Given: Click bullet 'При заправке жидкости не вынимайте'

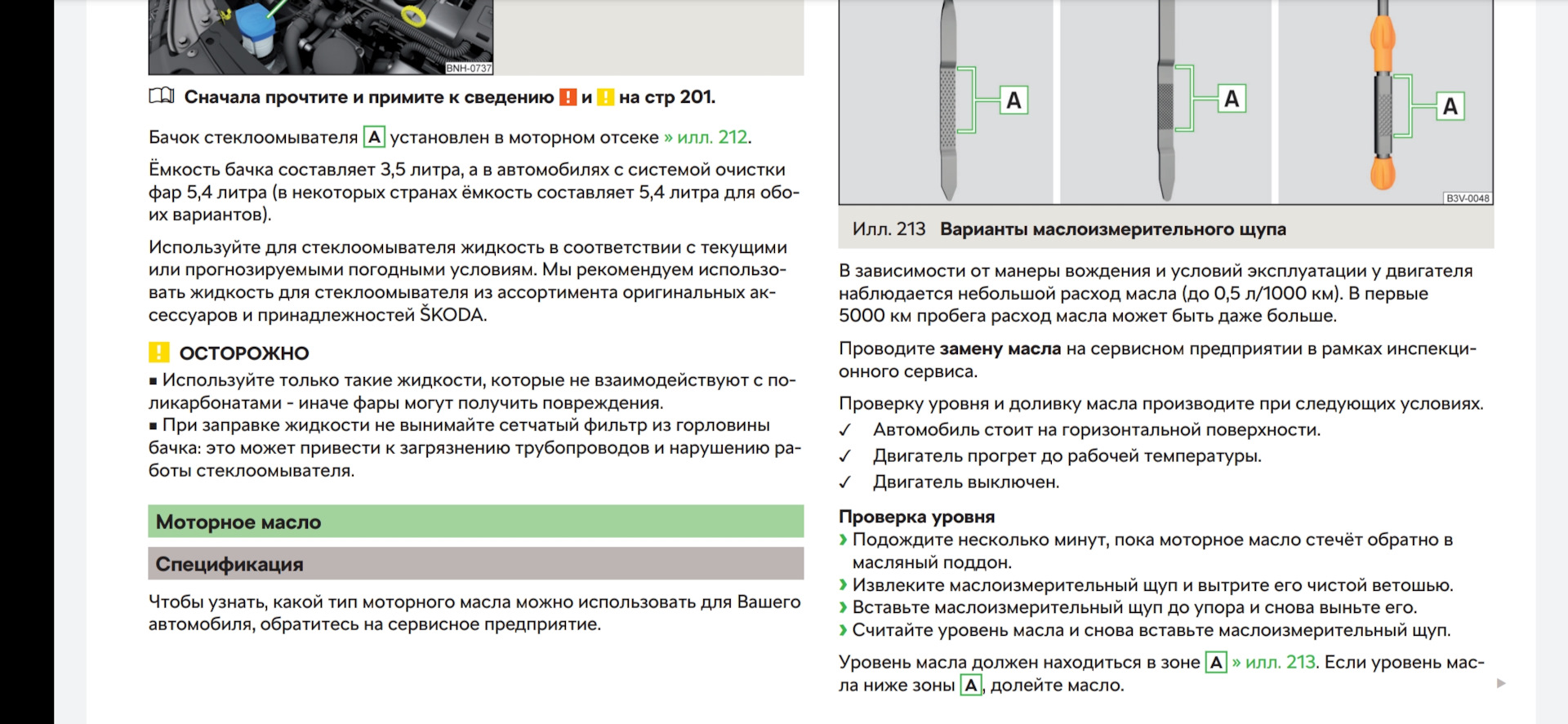Looking at the screenshot, I should click(474, 447).
